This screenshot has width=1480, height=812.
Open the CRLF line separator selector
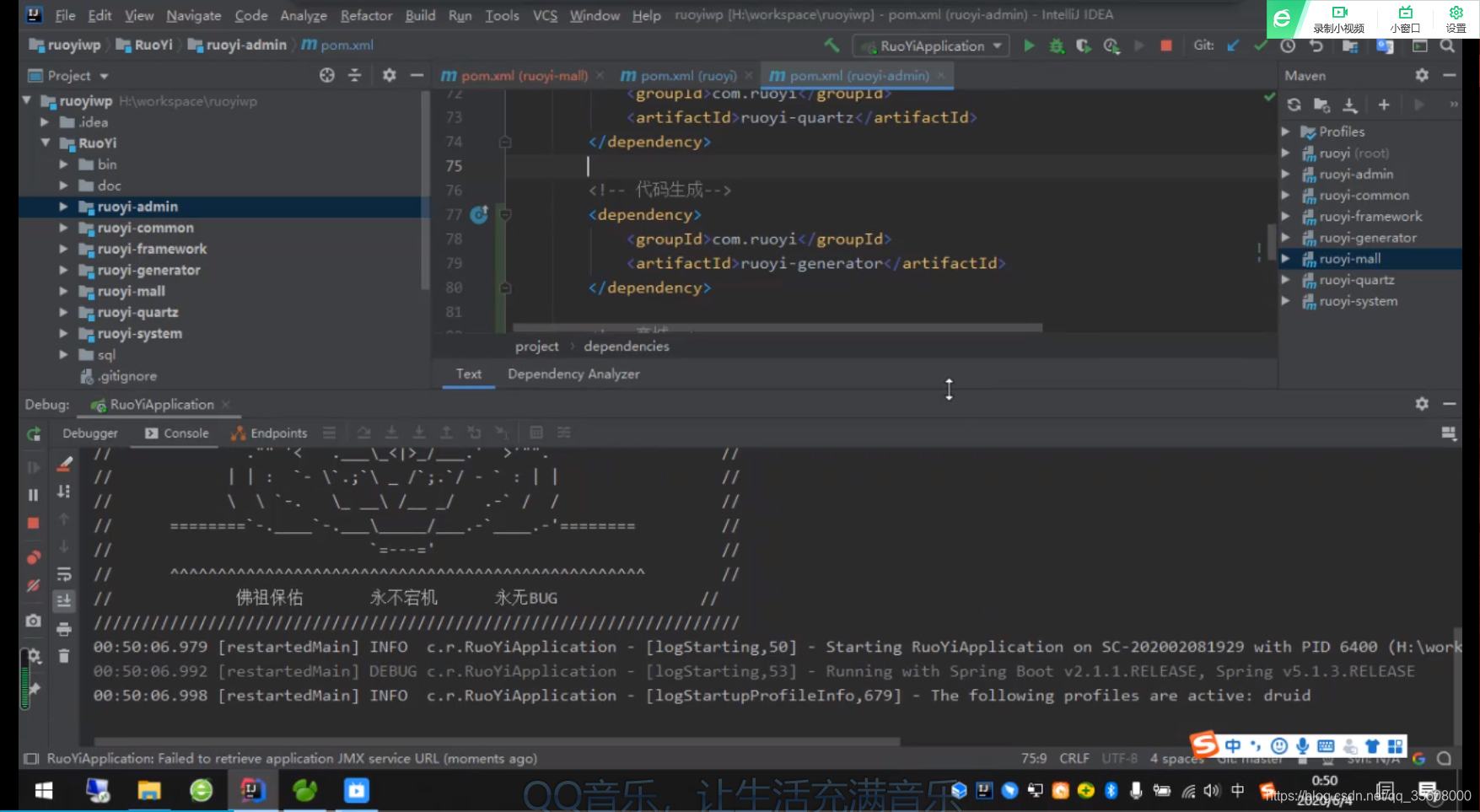(1074, 758)
